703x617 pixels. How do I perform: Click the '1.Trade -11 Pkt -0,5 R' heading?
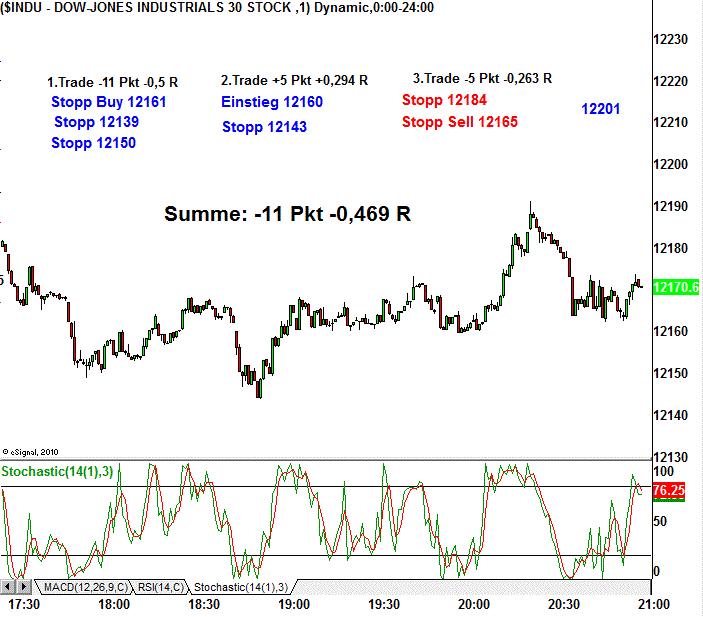pyautogui.click(x=113, y=83)
